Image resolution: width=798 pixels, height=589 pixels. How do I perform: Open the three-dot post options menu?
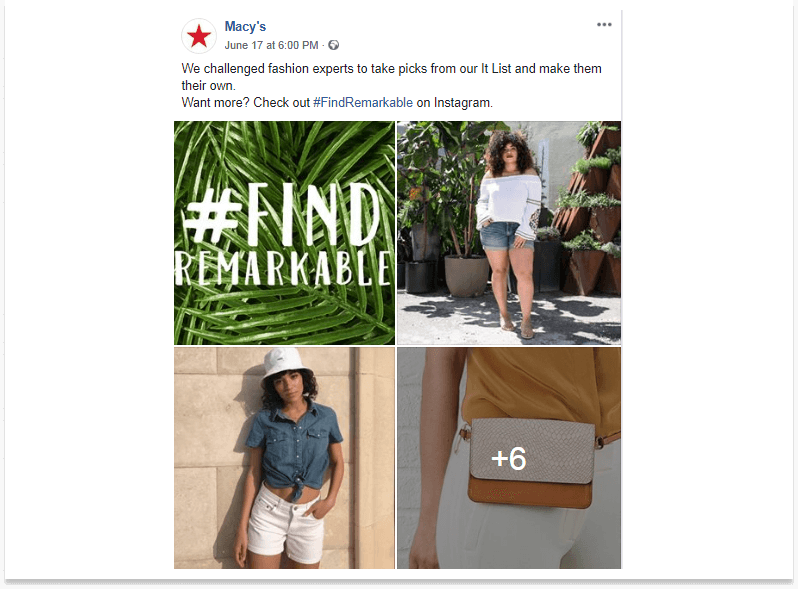click(x=604, y=24)
